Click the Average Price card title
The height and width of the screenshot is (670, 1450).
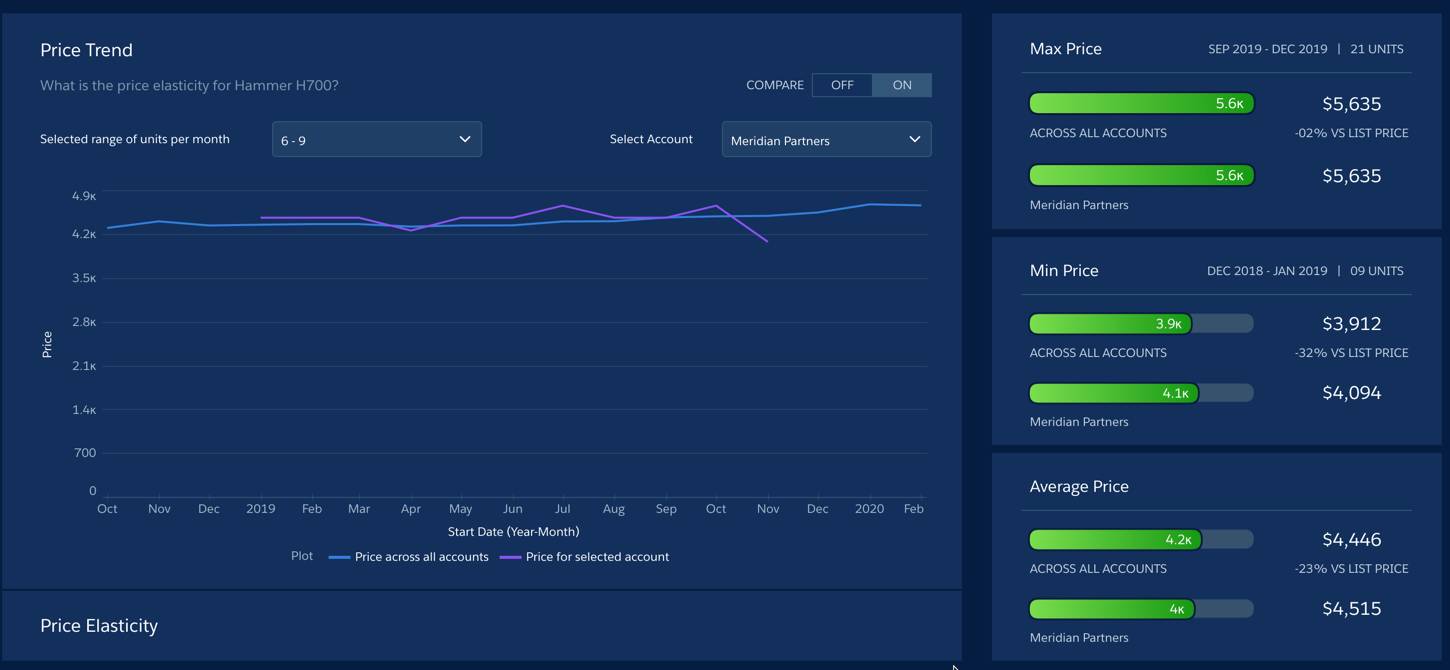click(x=1079, y=487)
